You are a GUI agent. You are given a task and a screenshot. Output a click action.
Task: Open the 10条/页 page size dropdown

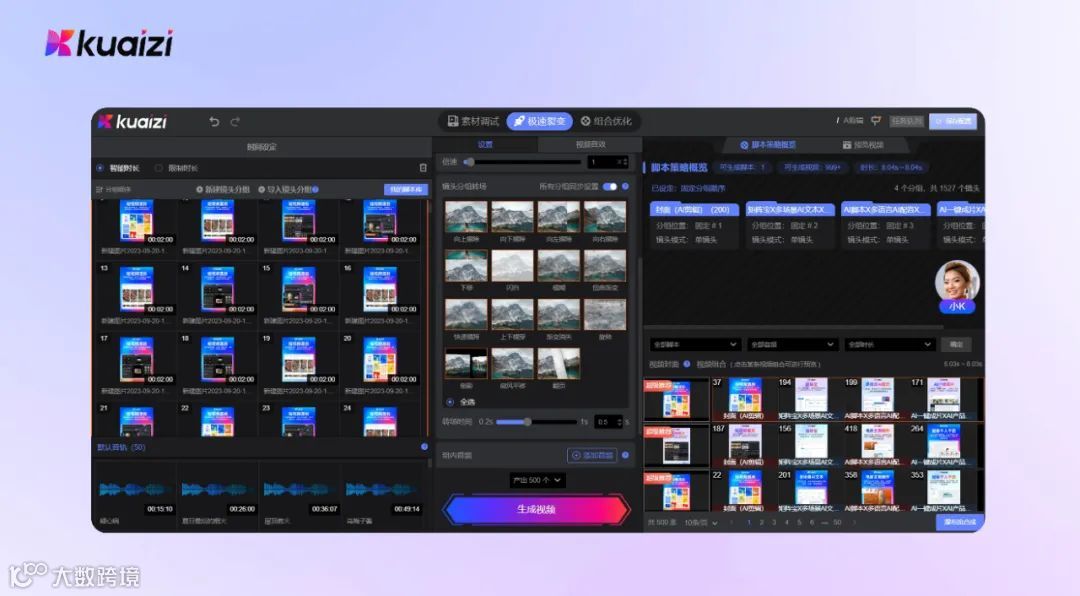(x=700, y=523)
